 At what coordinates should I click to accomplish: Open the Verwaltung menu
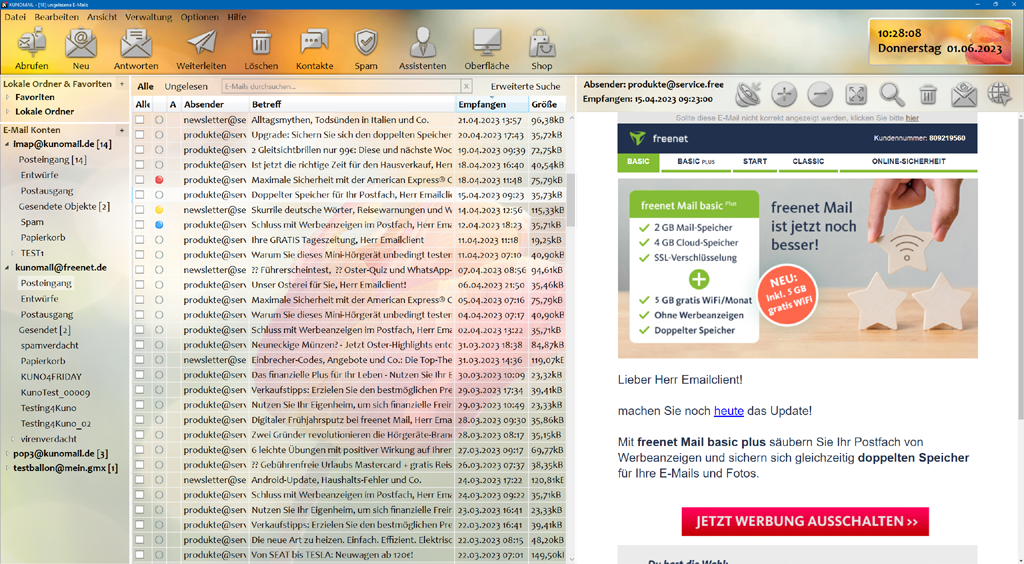pos(148,17)
